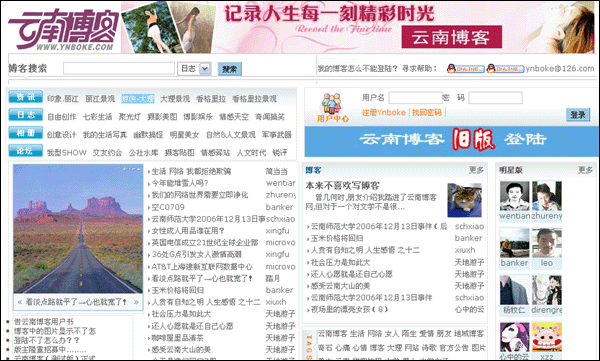Click the 云南博客 site logo
Viewport: 600px width, 361px height.
point(64,29)
